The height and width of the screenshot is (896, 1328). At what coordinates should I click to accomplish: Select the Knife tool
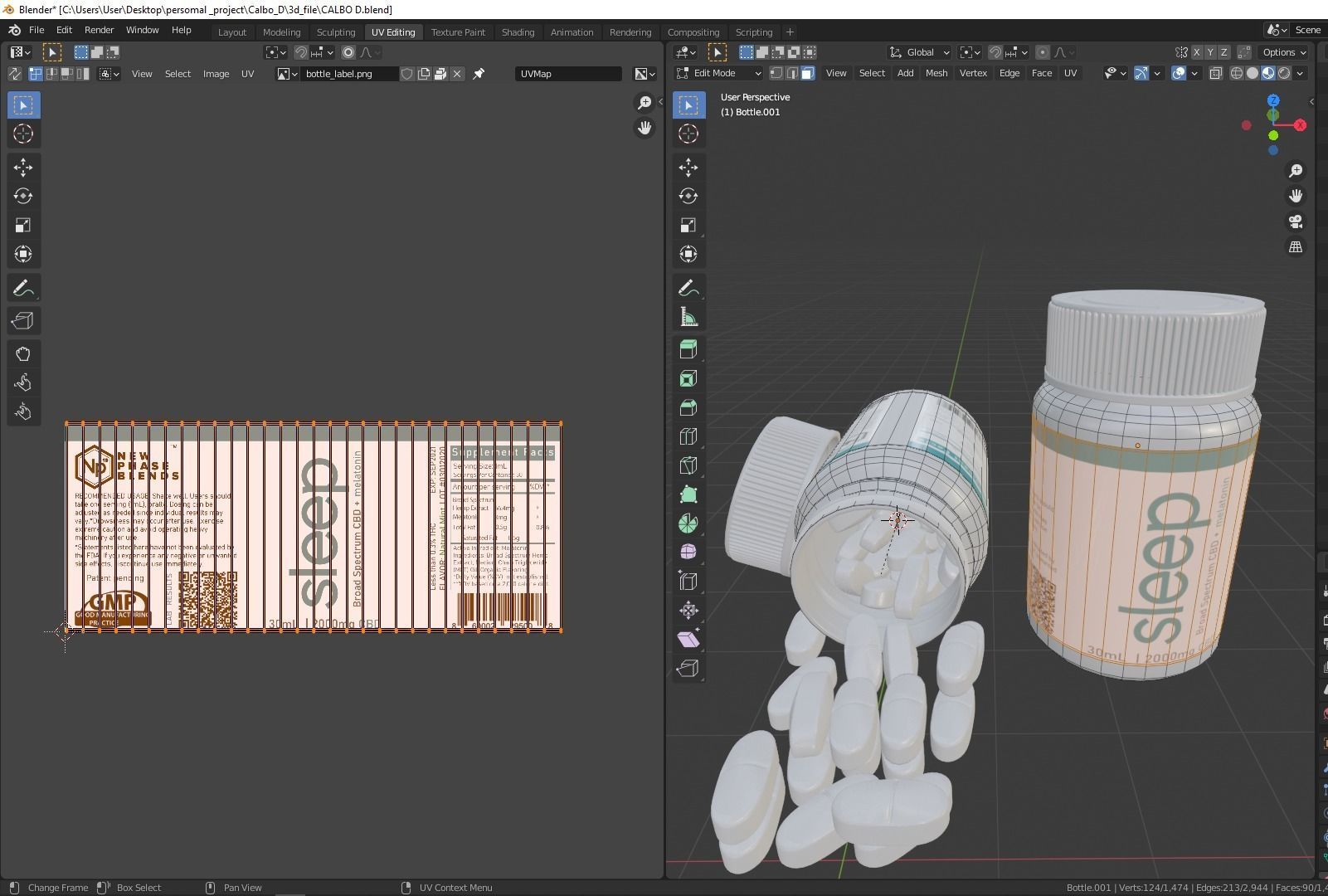click(x=688, y=465)
